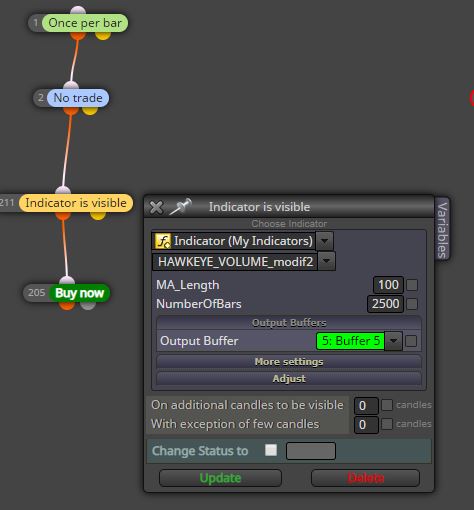Click the function icon beside Indicator (My Indicators)

(162, 241)
